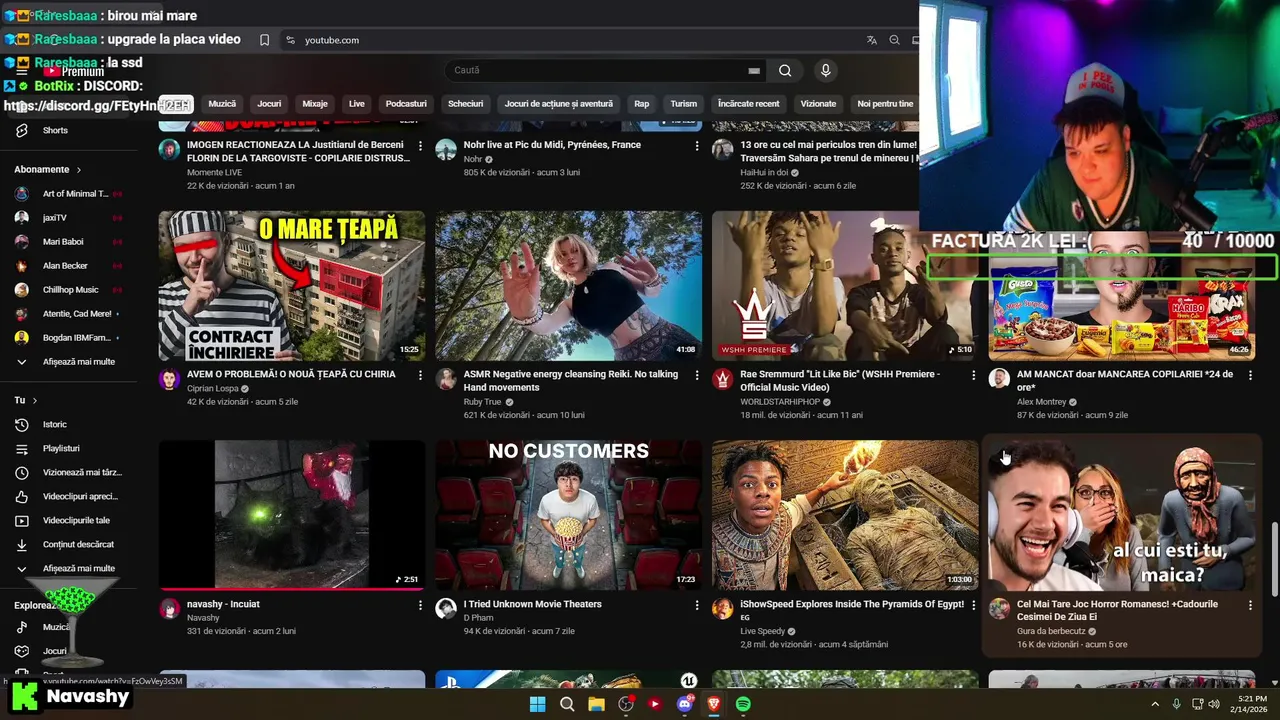
Task: Show hidden system tray icons
Action: (x=1156, y=704)
